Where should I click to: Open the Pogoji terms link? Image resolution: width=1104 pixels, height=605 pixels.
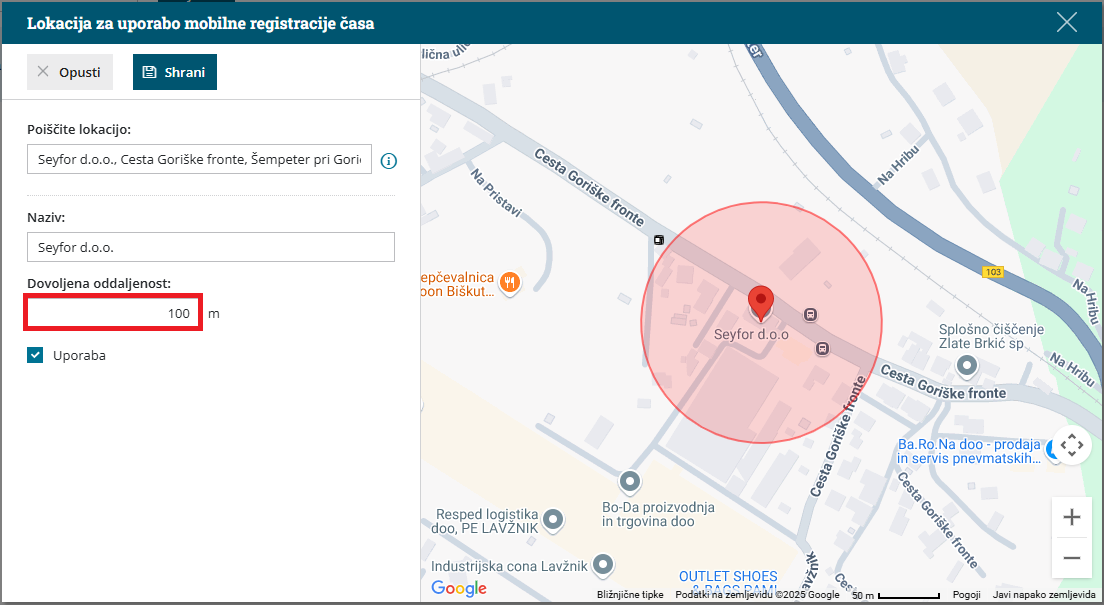pyautogui.click(x=967, y=594)
